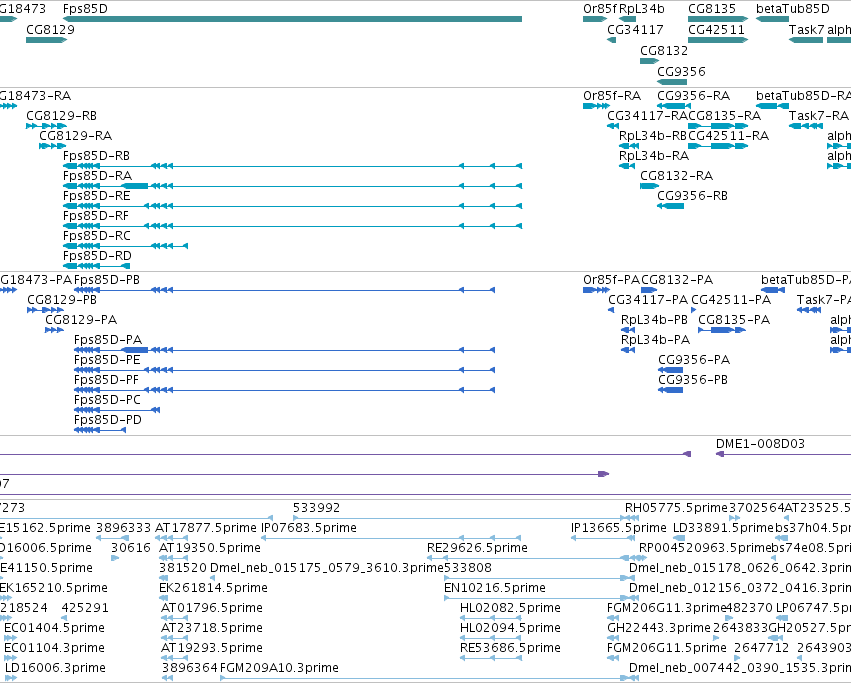Click protein CG8135-PA

734,321
